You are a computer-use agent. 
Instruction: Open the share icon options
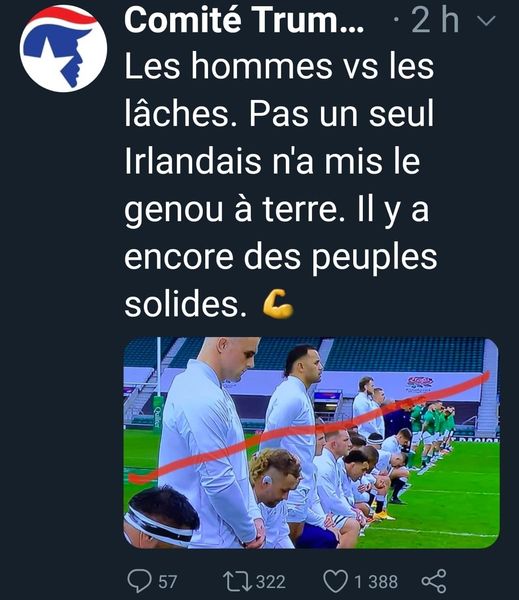coord(434,581)
